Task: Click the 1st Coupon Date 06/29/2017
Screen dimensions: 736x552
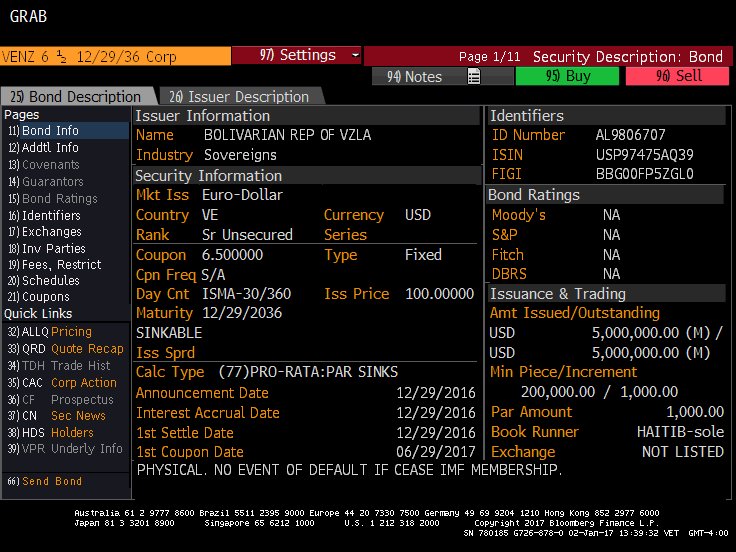Action: (436, 452)
